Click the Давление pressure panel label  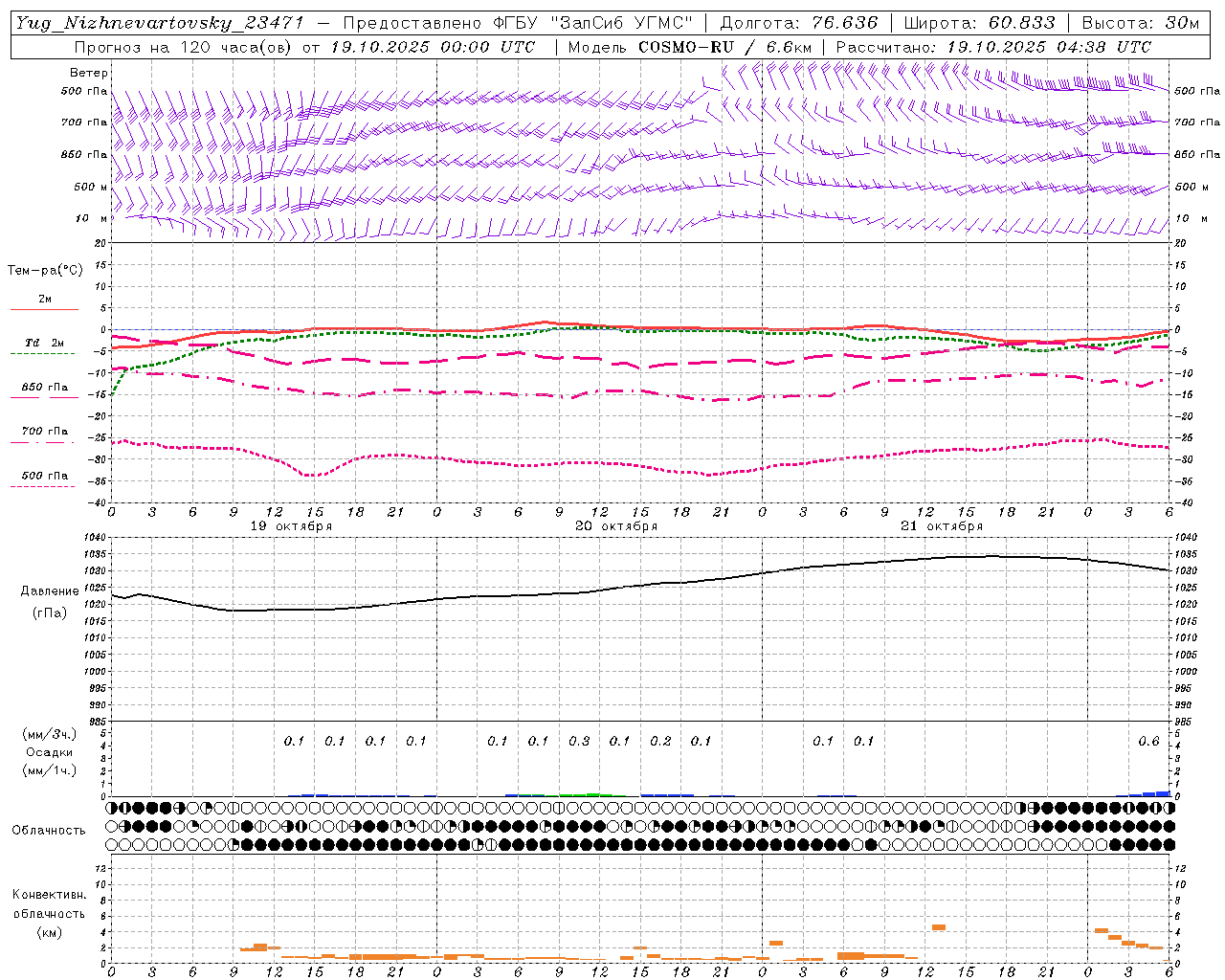48,591
